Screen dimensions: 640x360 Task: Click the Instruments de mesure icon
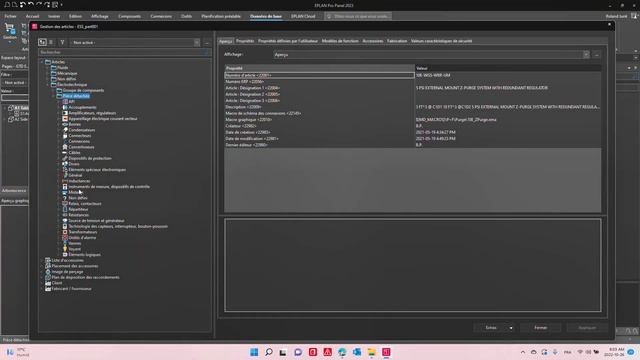[x=65, y=187]
